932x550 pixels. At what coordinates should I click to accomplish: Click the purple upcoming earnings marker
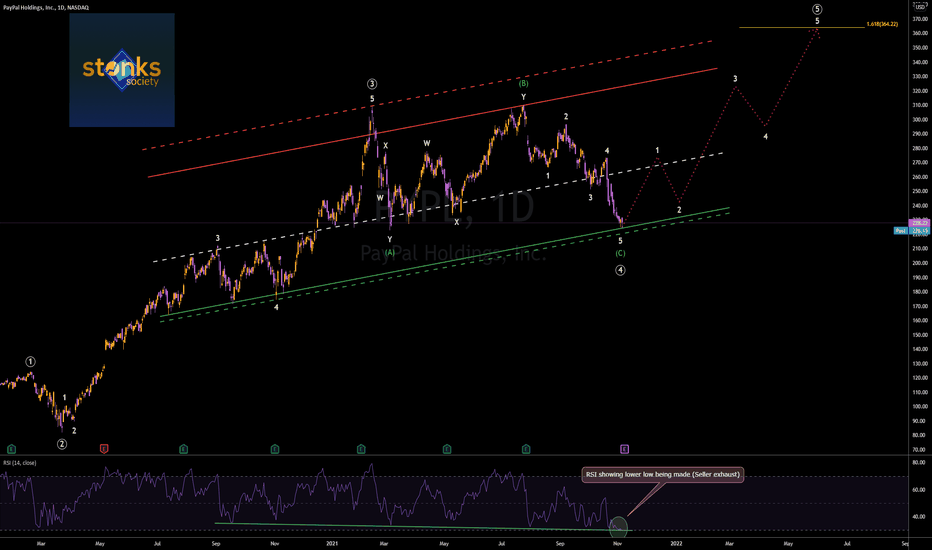tap(624, 449)
